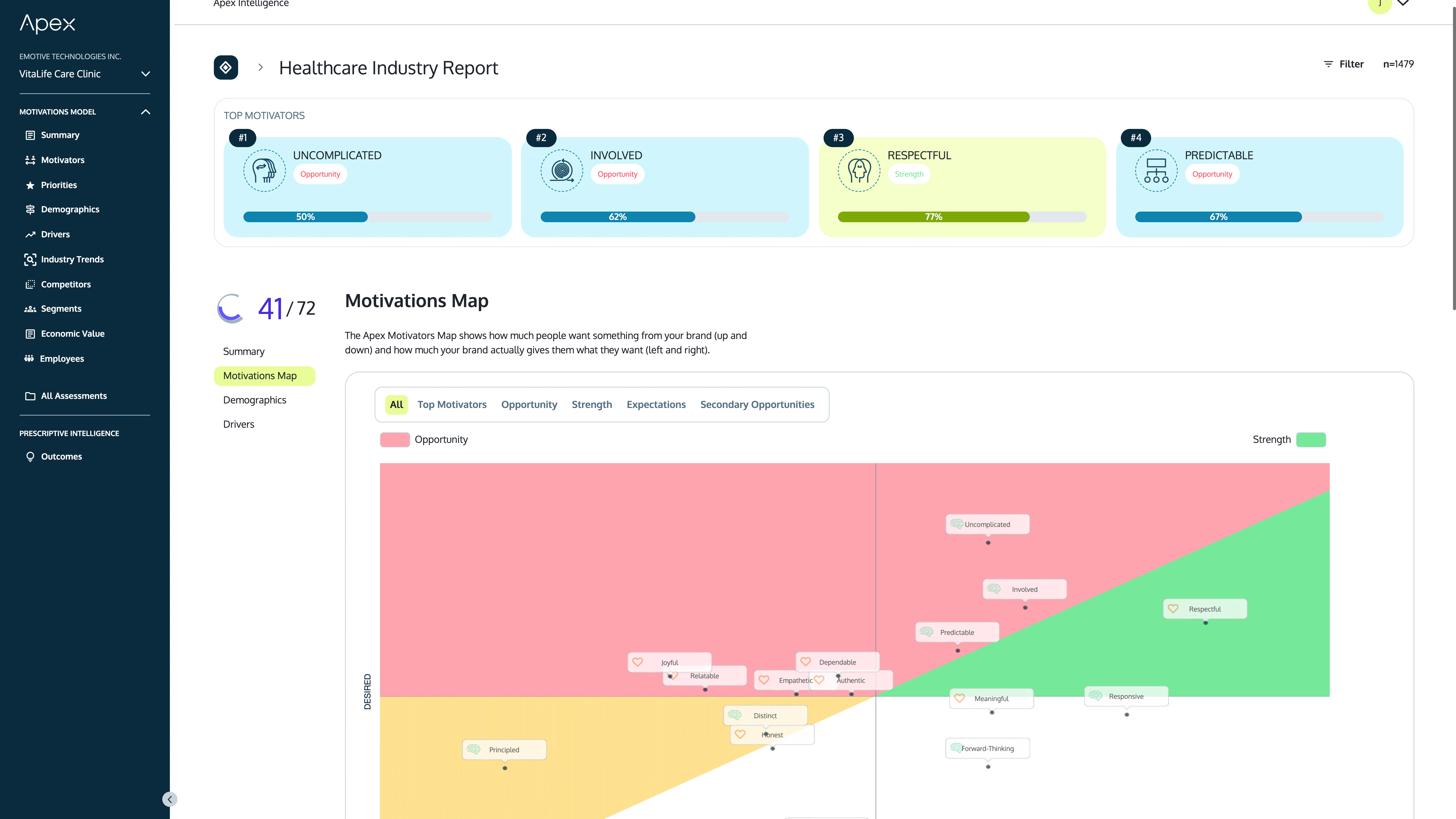Go to the Drivers section under the score
The image size is (1456, 819).
coord(238,424)
